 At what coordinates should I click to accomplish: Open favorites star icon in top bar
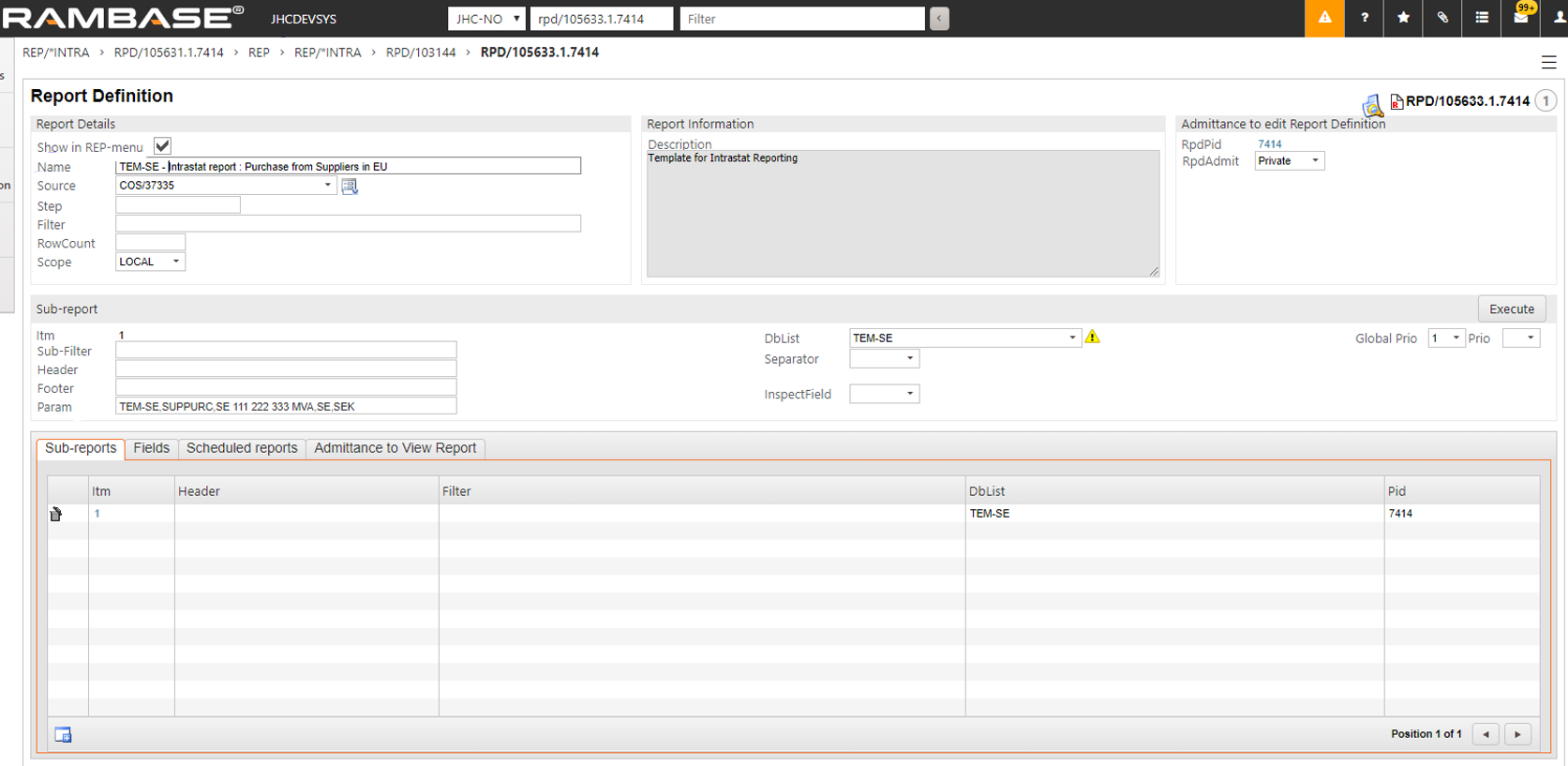click(1403, 18)
